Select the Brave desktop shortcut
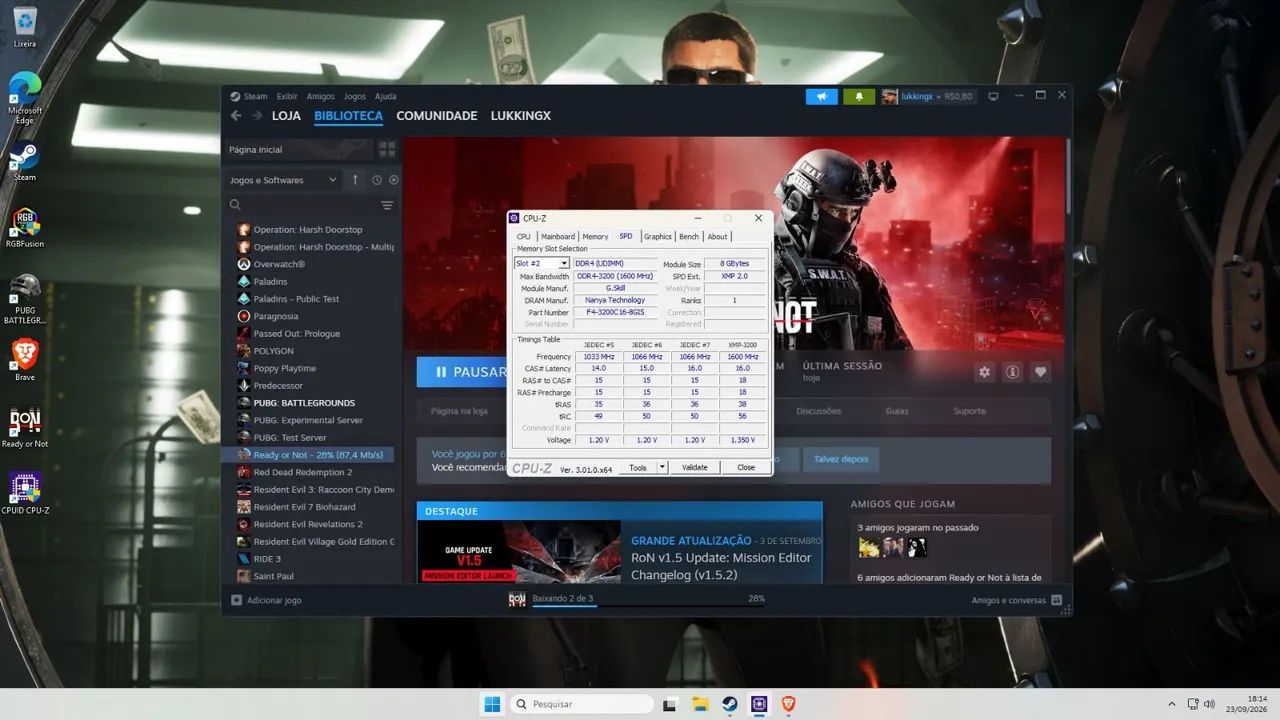This screenshot has height=720, width=1280. click(25, 361)
